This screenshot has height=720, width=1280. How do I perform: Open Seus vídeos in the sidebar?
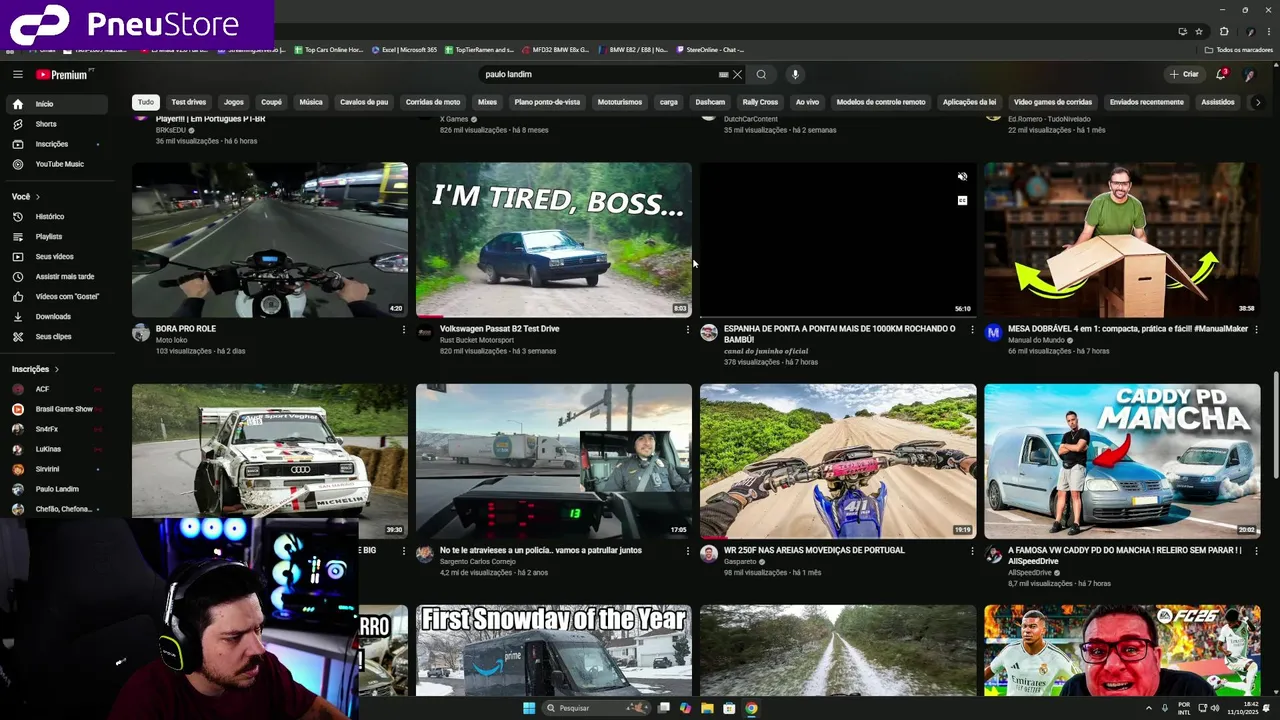[58, 256]
